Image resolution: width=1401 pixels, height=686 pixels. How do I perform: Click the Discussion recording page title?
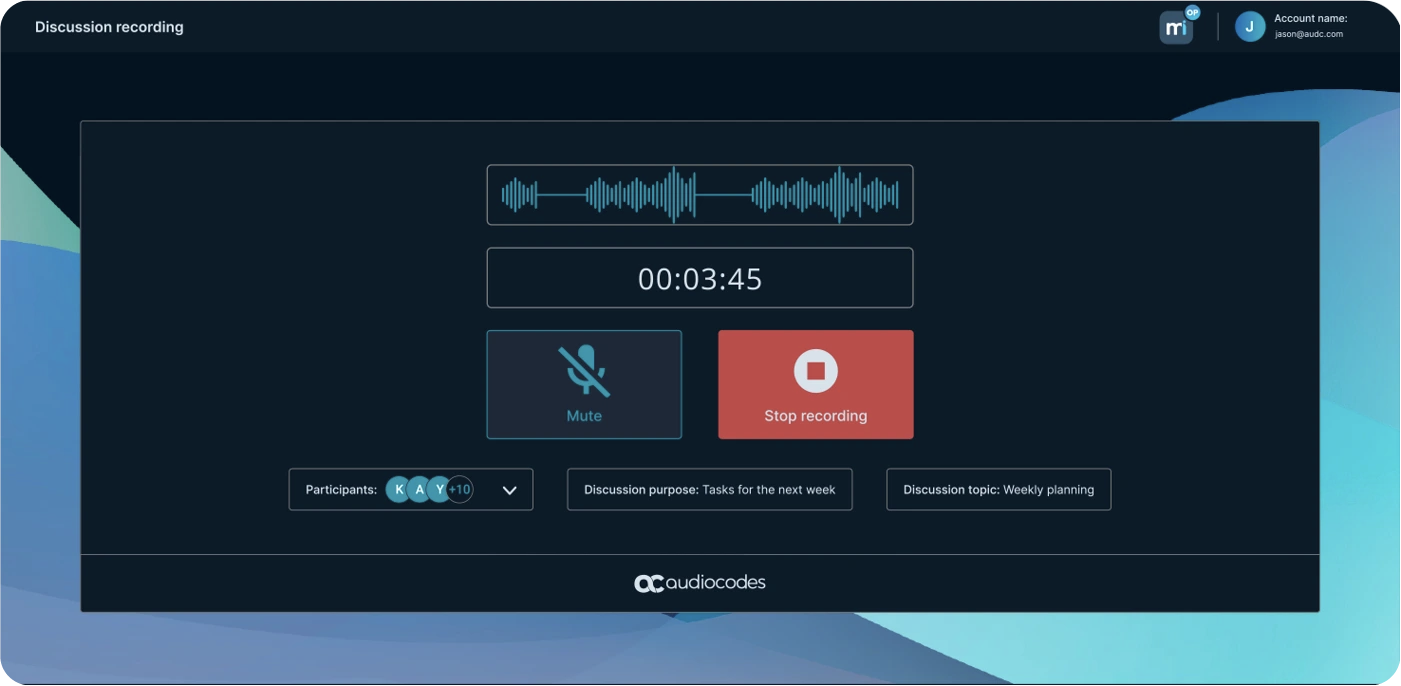click(x=109, y=27)
